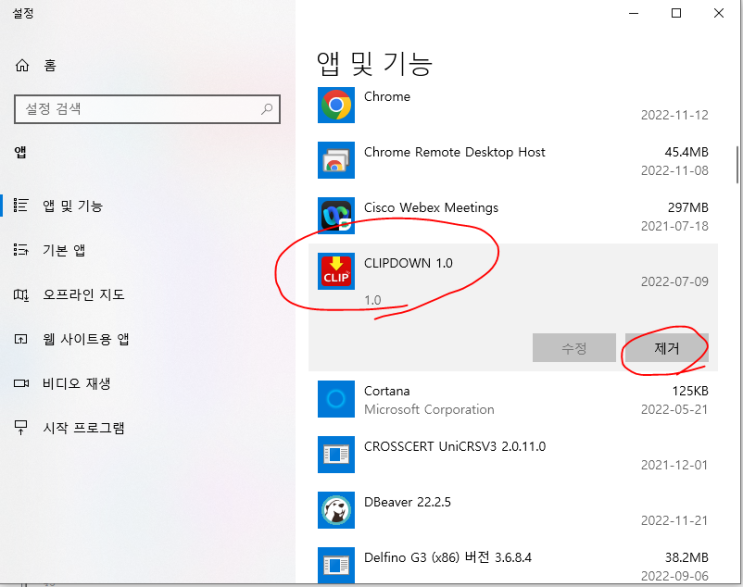Click the 앱 및 기능 page heading

coord(374,64)
